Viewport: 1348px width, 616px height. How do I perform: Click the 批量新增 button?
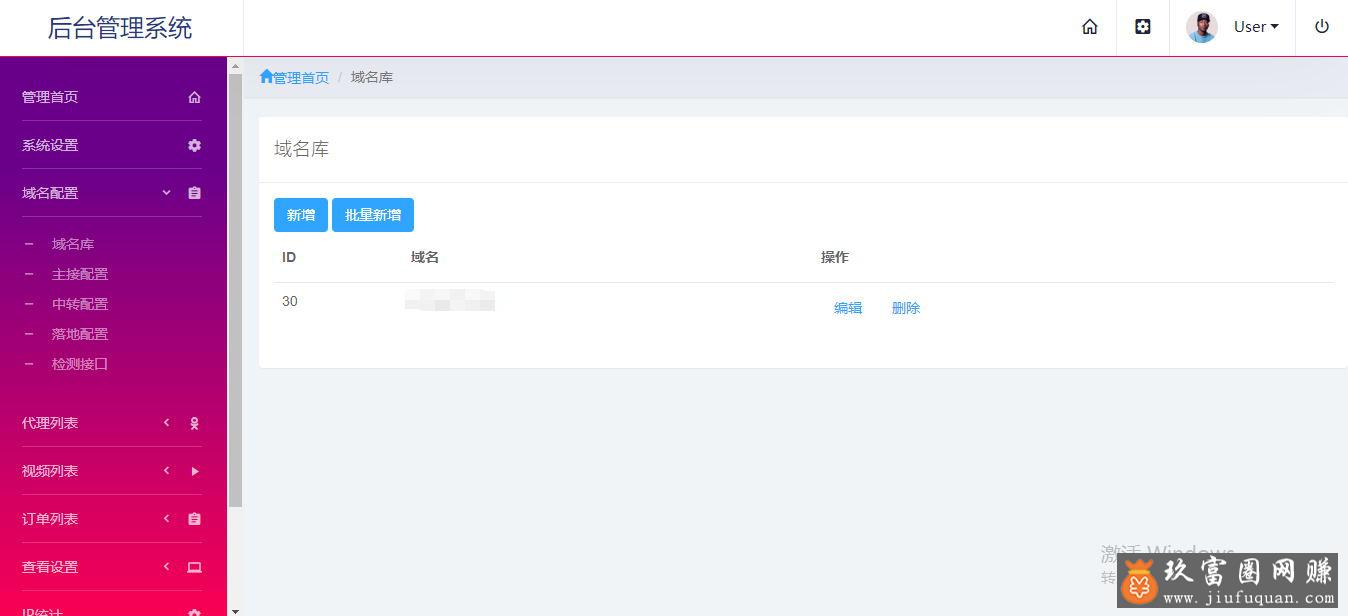(x=373, y=215)
